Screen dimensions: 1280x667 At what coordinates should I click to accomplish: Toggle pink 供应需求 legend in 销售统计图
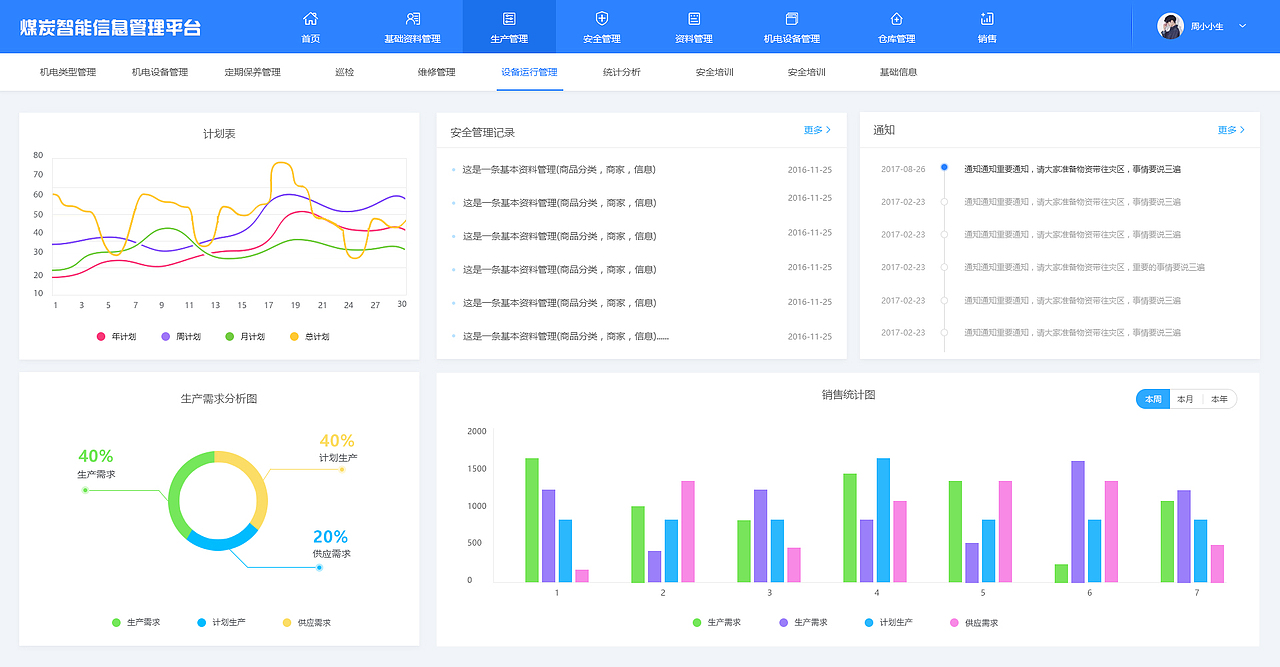974,622
